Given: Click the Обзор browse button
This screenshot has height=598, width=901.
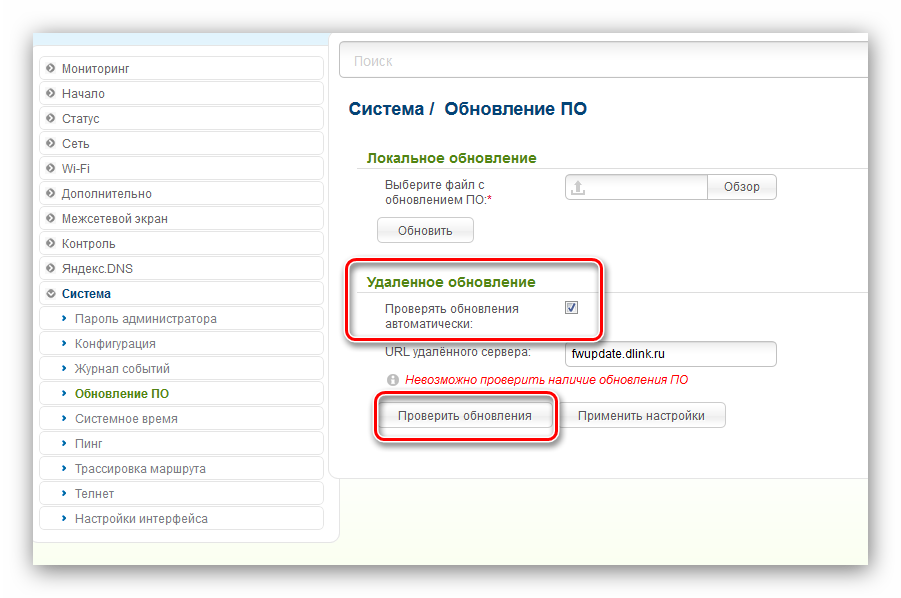Looking at the screenshot, I should click(x=741, y=187).
